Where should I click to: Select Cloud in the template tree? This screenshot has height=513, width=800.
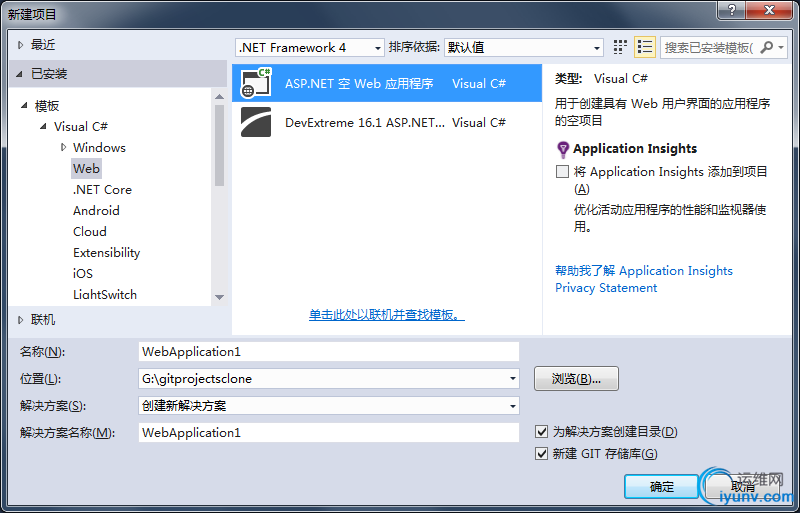90,231
